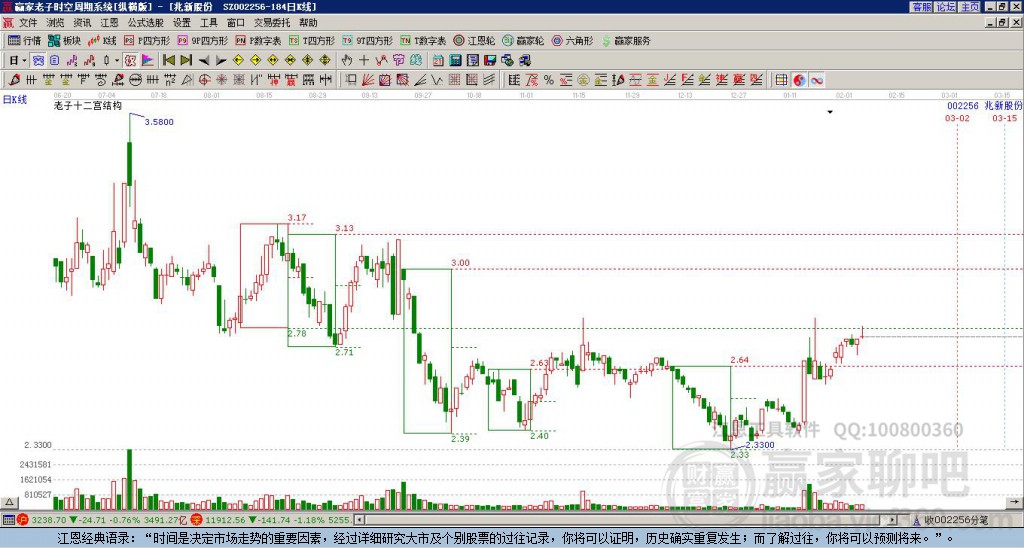Open the P数字表 tool

[258, 40]
